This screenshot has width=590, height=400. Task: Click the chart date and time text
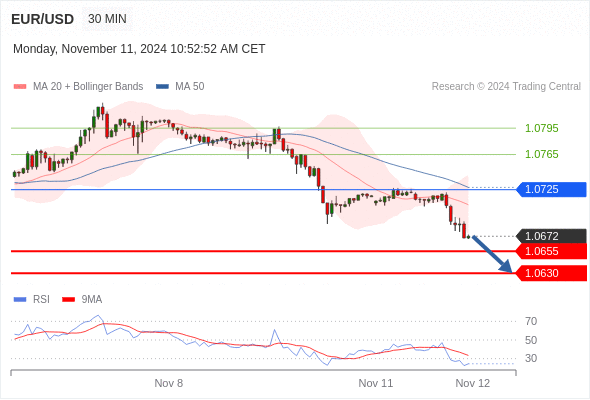tap(139, 49)
